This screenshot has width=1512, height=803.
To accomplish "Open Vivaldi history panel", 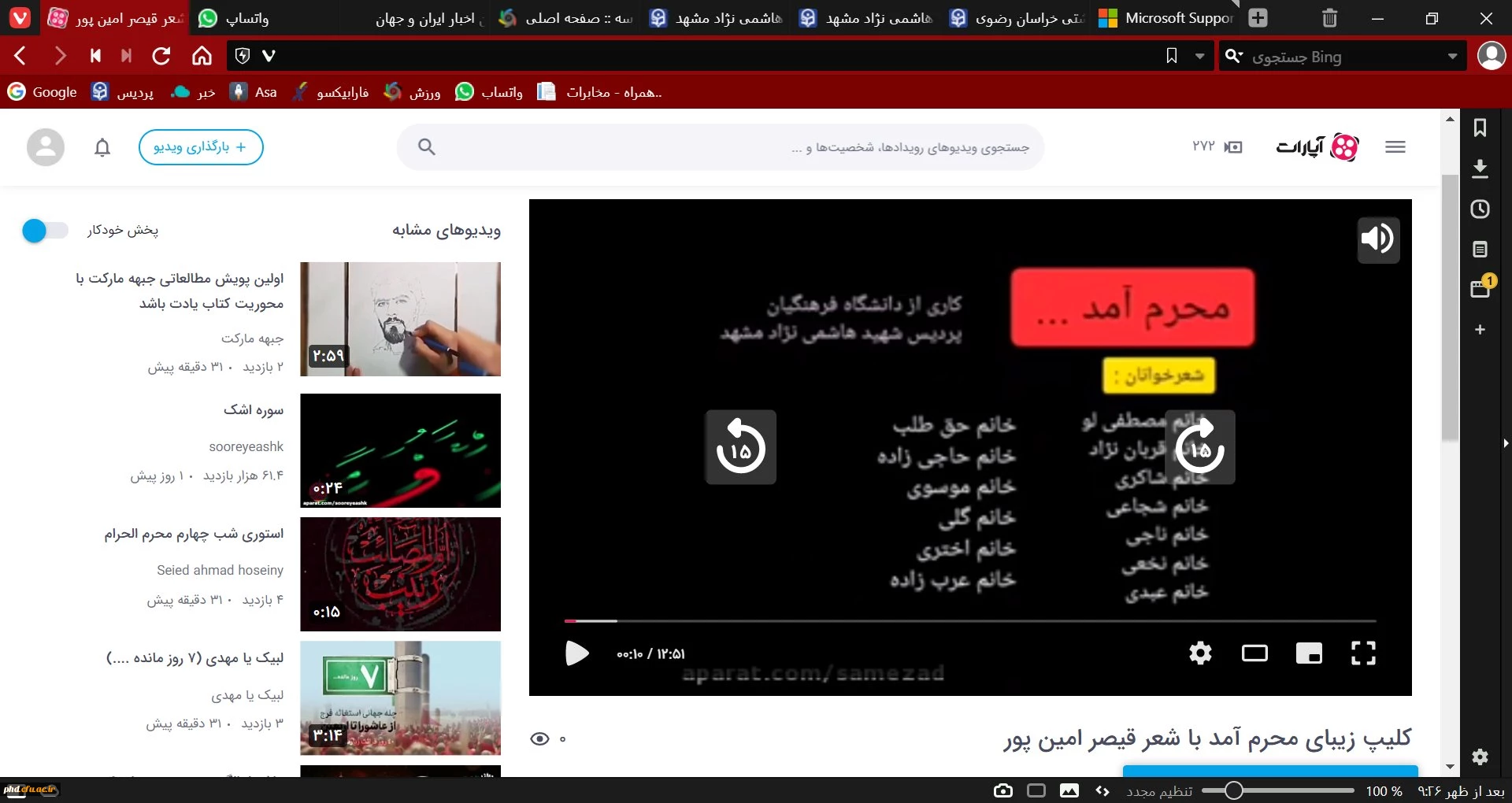I will (x=1480, y=209).
